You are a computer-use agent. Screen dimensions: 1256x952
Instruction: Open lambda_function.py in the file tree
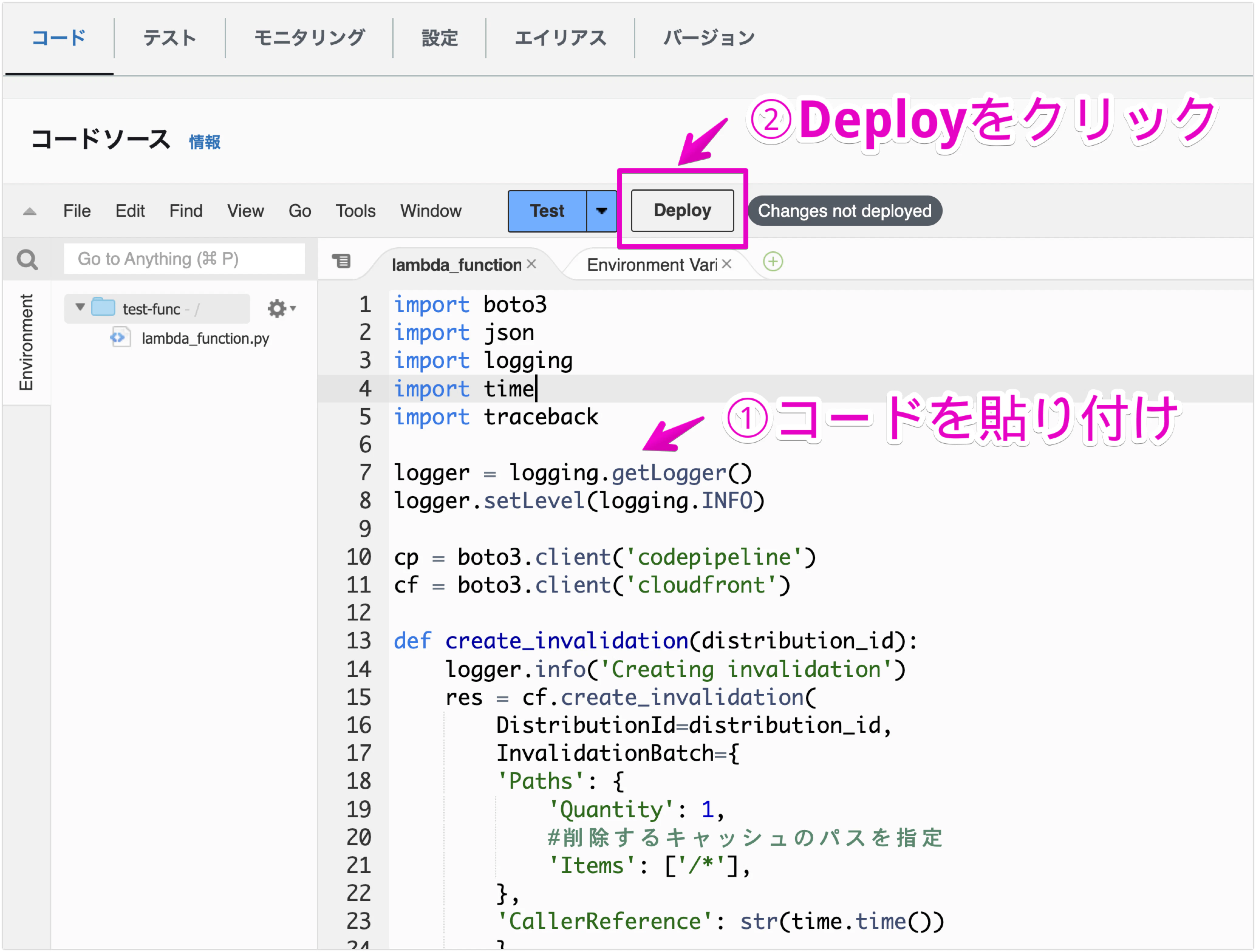[205, 338]
